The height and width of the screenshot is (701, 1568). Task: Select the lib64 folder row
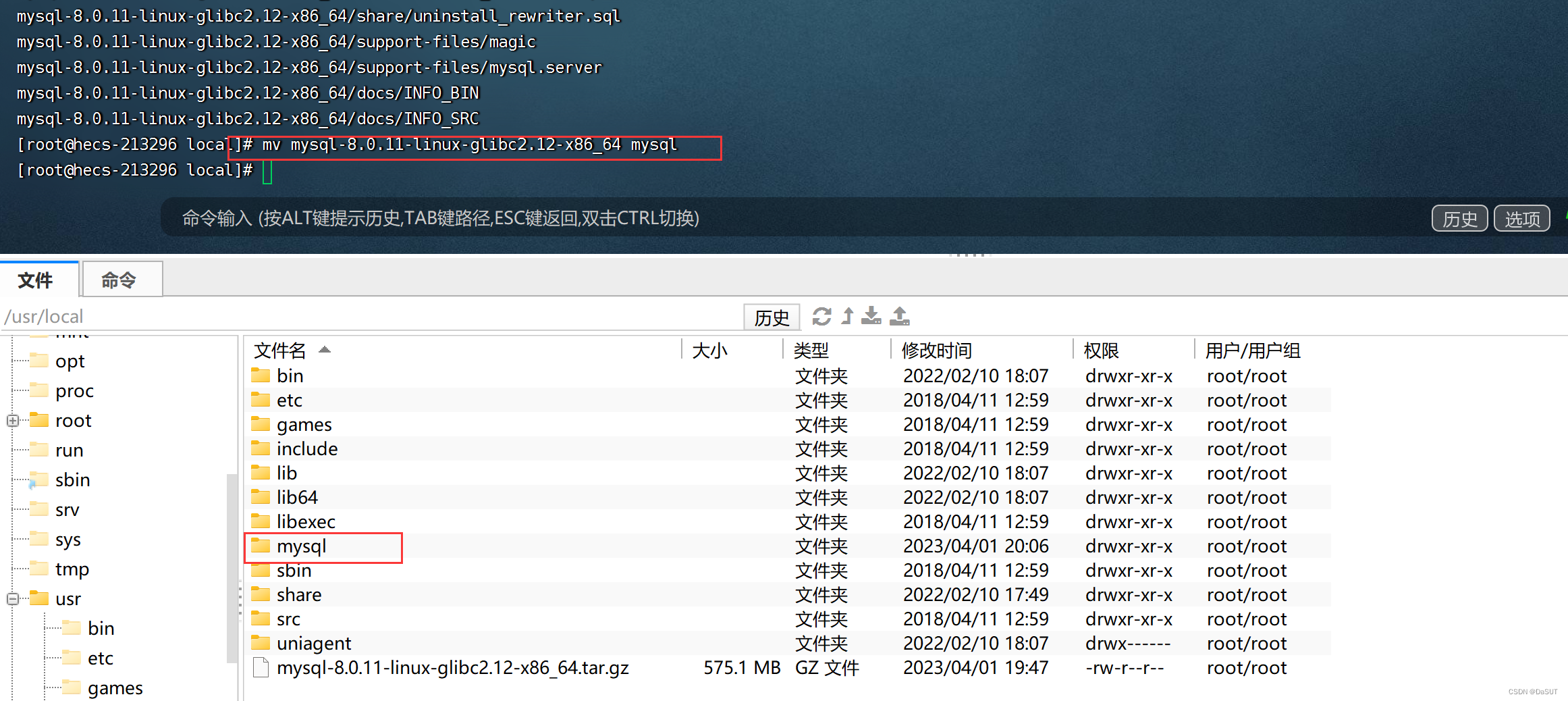tap(787, 497)
